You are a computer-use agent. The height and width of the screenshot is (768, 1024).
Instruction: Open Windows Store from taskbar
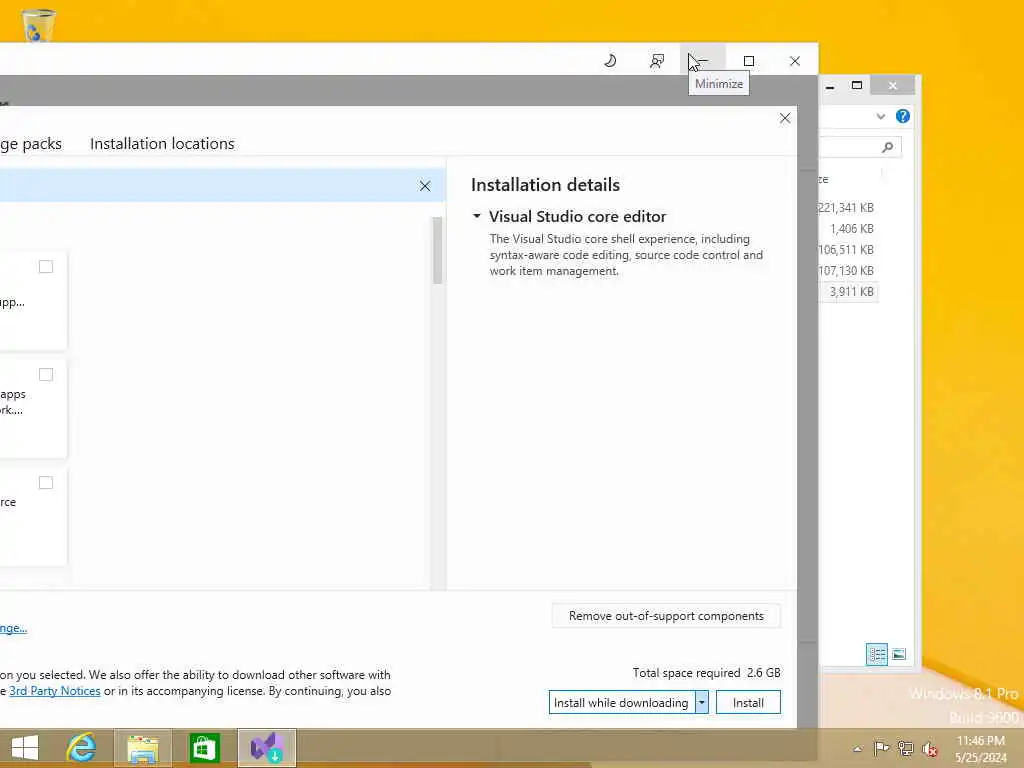pyautogui.click(x=204, y=748)
